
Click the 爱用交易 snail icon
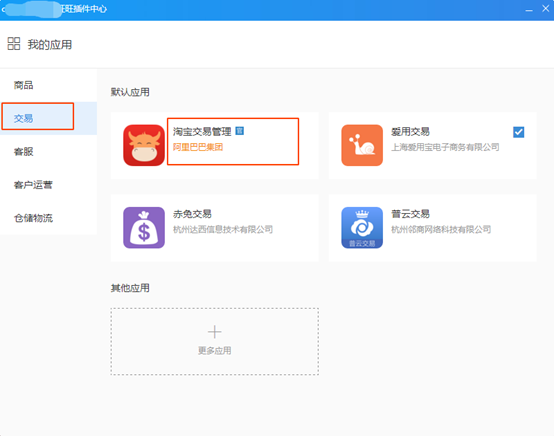pos(362,145)
